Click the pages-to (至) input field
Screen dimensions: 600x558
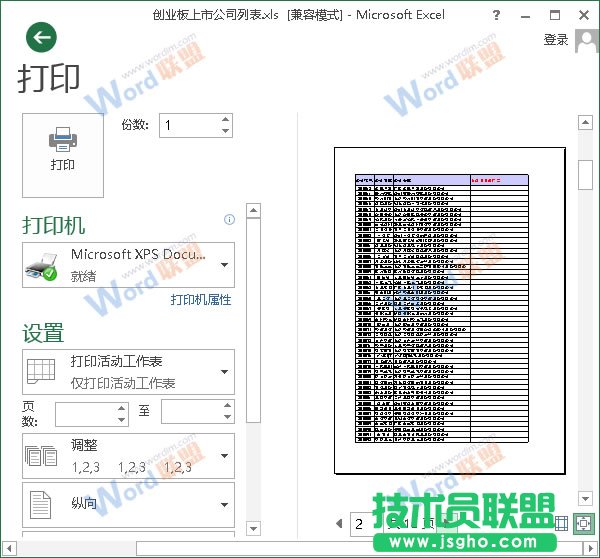(191, 411)
